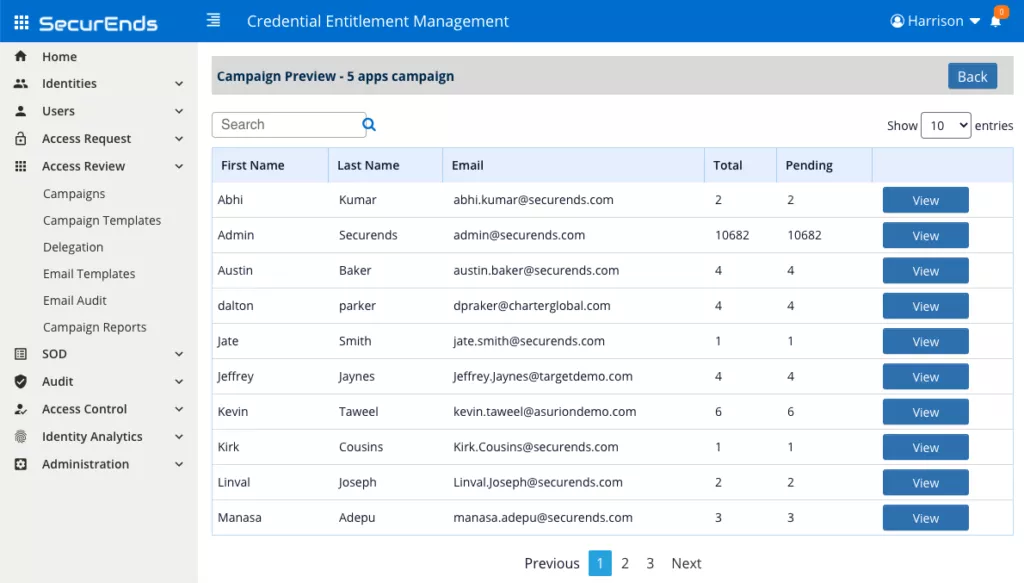Open Campaigns in the sidebar
Screen dimensions: 1024x583
click(74, 194)
